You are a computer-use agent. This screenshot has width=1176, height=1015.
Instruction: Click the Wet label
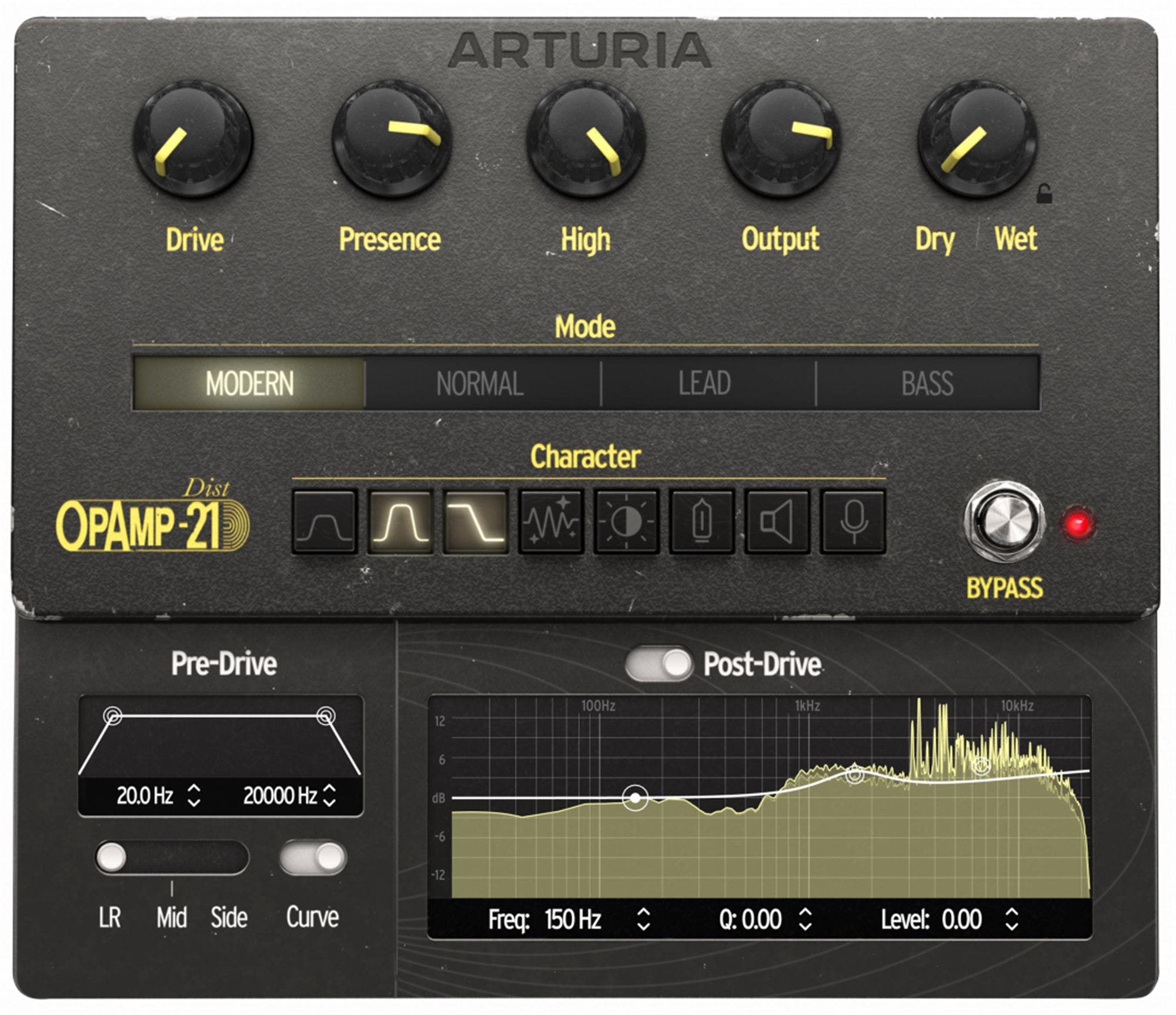pyautogui.click(x=1016, y=239)
